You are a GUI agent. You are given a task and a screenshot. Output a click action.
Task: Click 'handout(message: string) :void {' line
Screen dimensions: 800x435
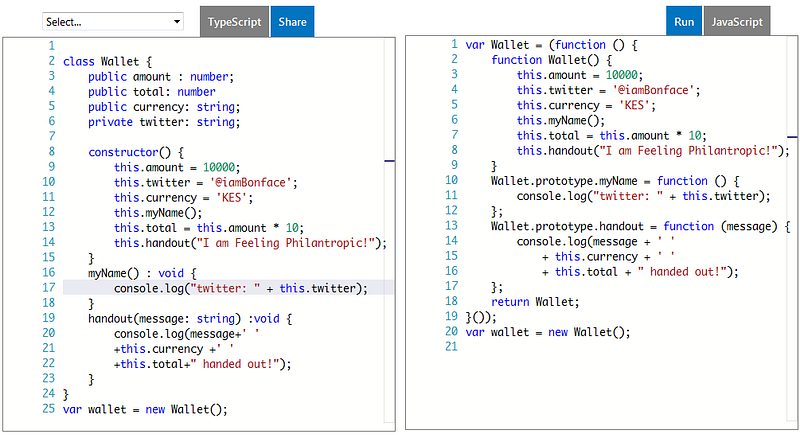tap(190, 319)
